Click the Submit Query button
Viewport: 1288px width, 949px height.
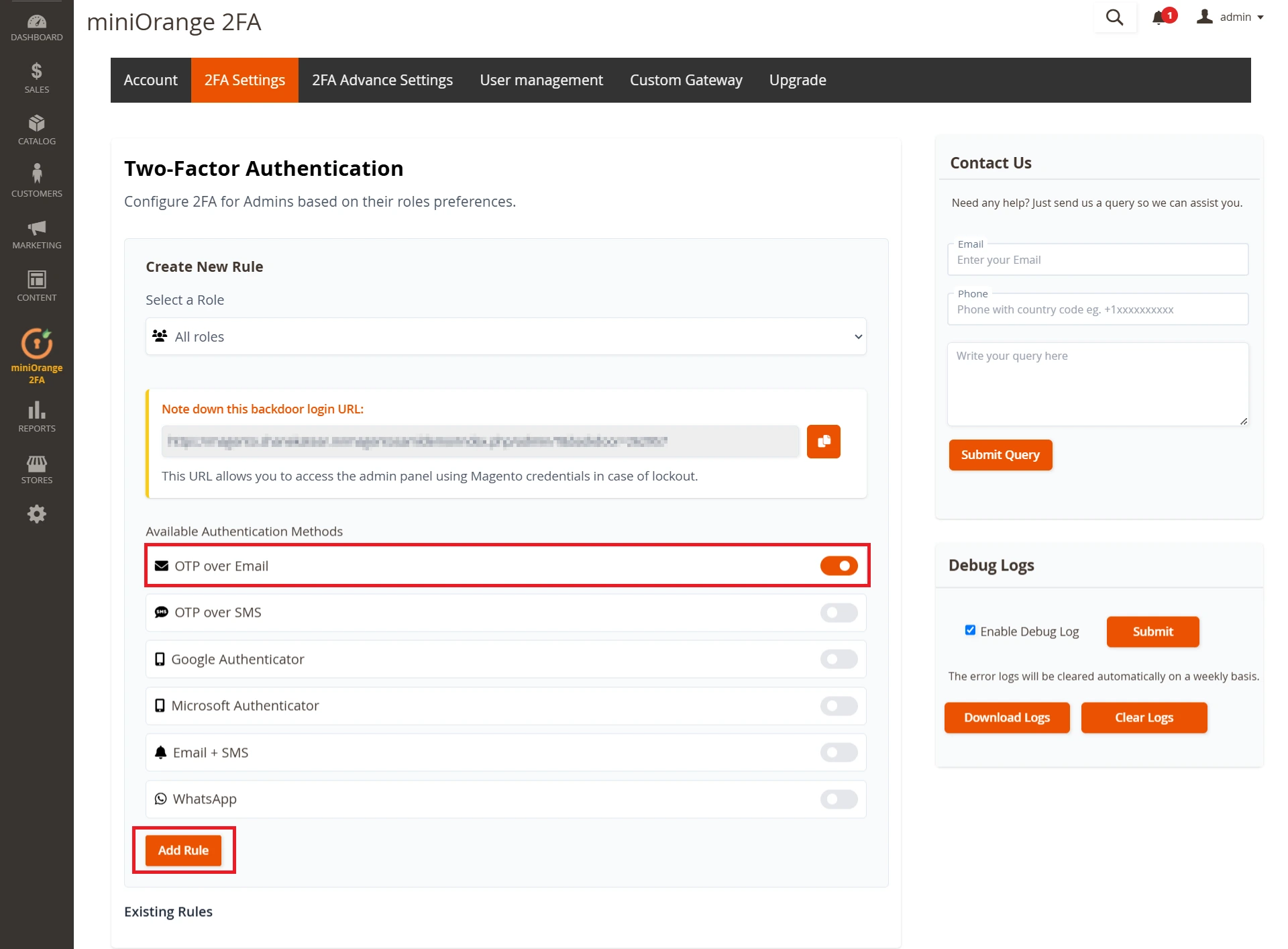(x=1000, y=455)
